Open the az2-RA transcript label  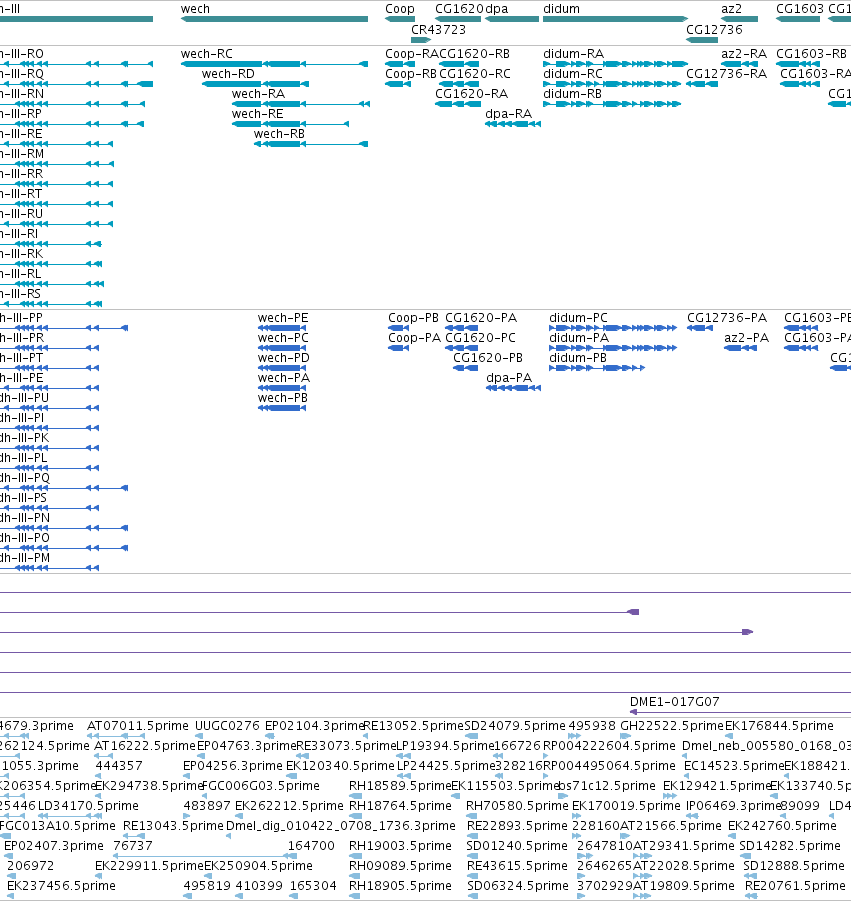click(744, 53)
